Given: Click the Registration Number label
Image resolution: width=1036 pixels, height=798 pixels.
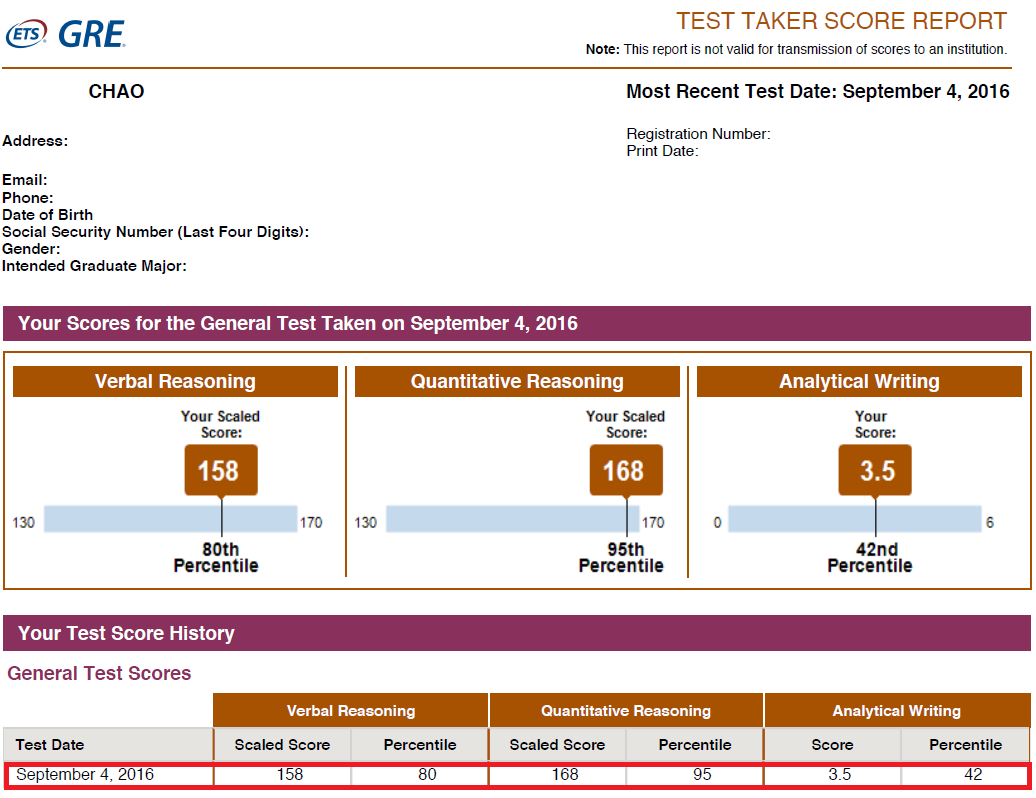Looking at the screenshot, I should coord(698,134).
